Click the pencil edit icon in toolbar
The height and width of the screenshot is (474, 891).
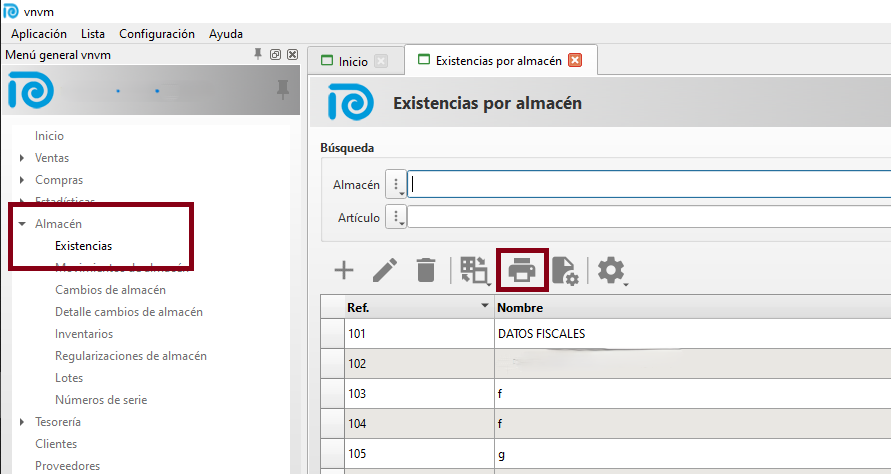385,270
